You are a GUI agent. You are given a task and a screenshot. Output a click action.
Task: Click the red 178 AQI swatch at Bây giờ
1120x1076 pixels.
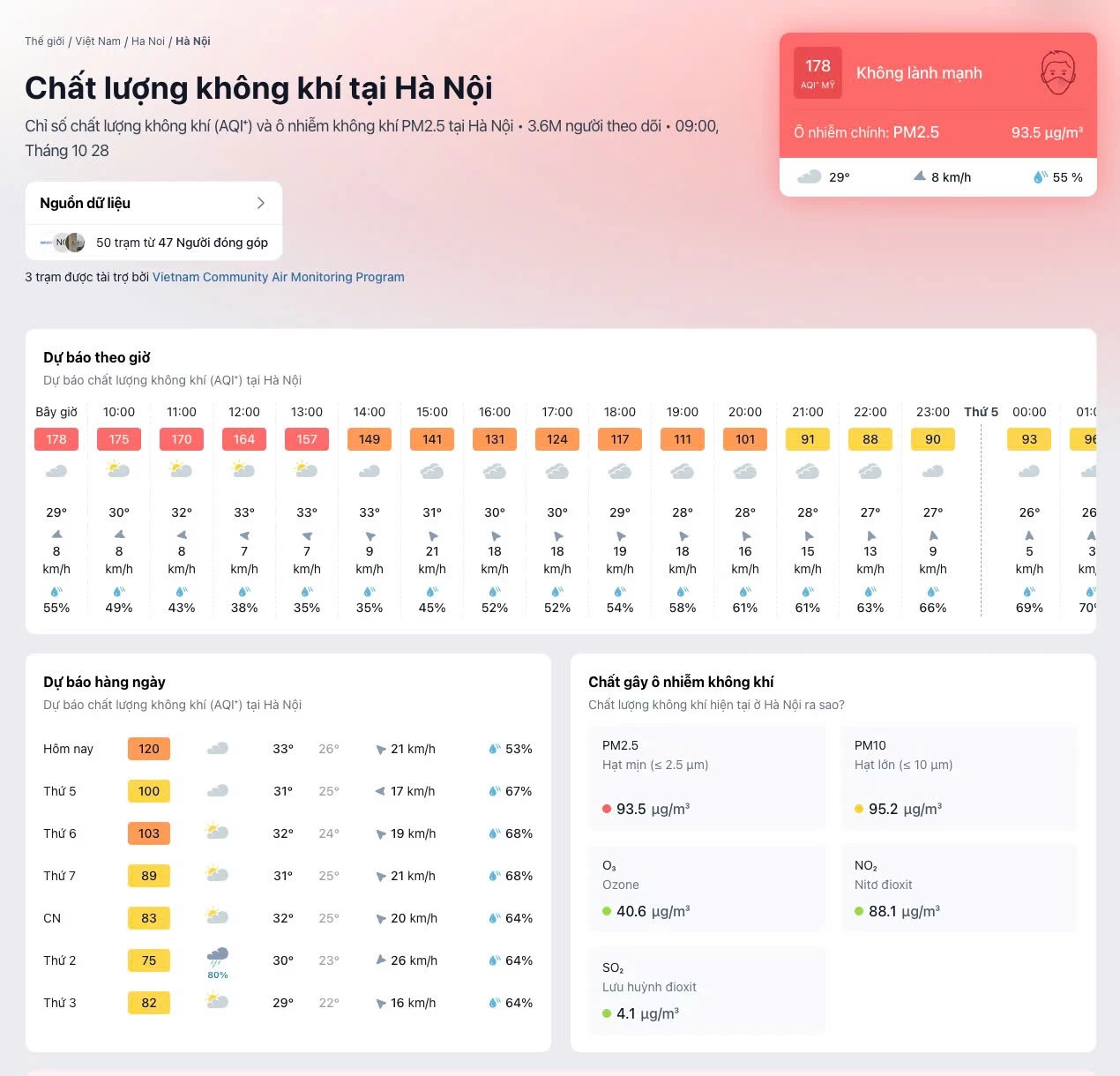(56, 439)
